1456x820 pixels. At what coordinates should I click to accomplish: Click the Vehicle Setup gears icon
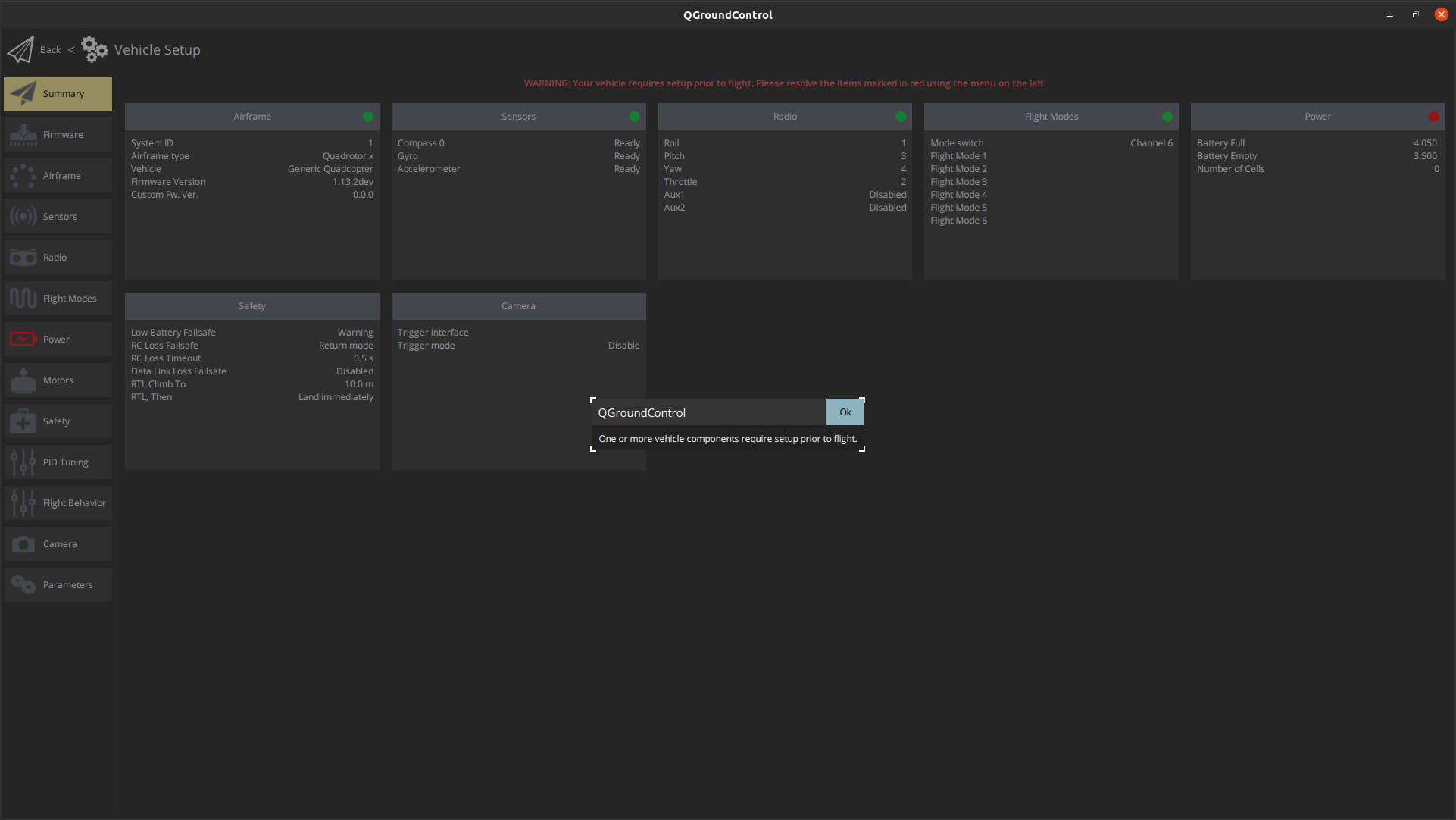pos(95,49)
